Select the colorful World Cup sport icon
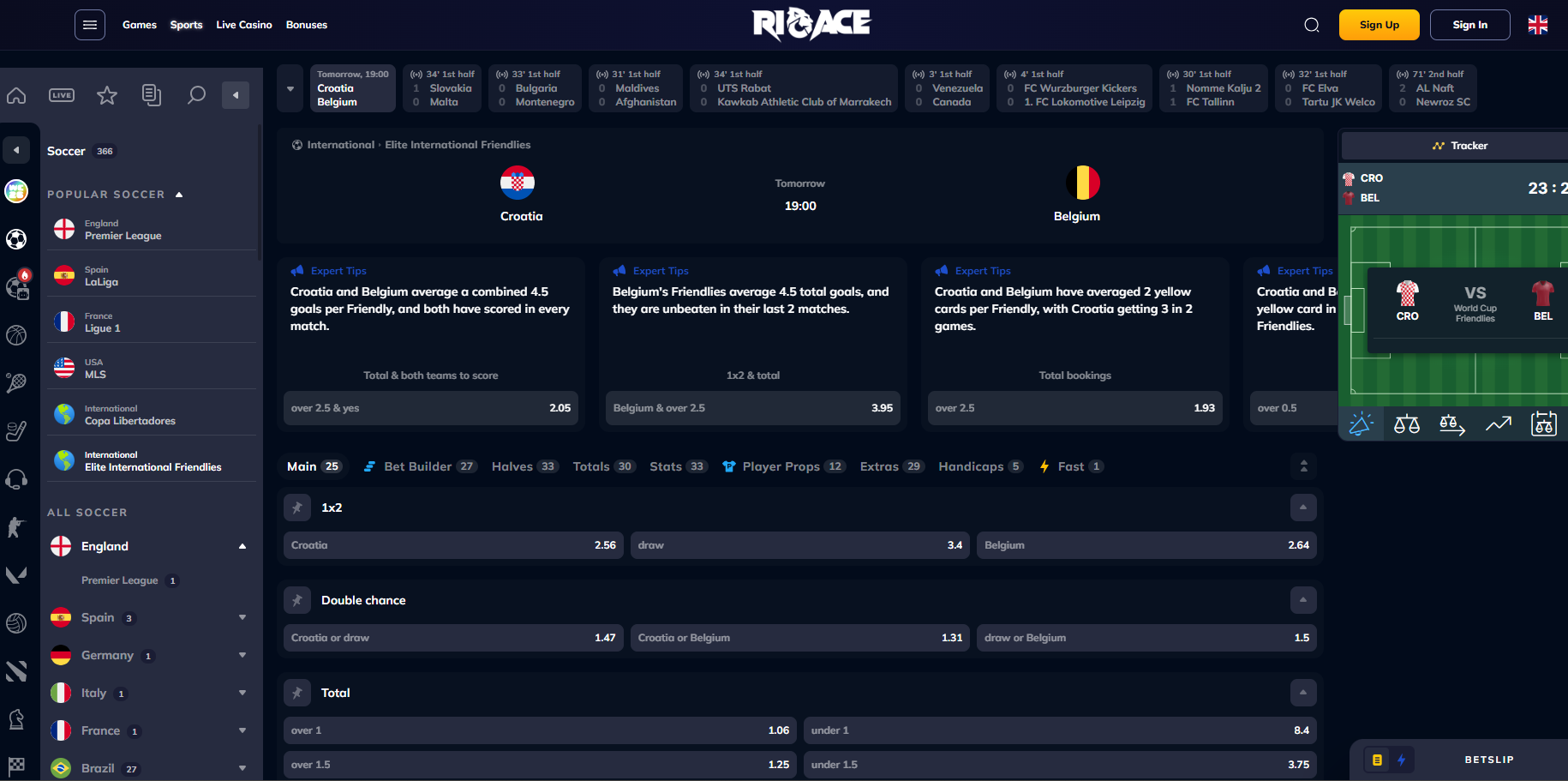1568x781 pixels. 16,191
